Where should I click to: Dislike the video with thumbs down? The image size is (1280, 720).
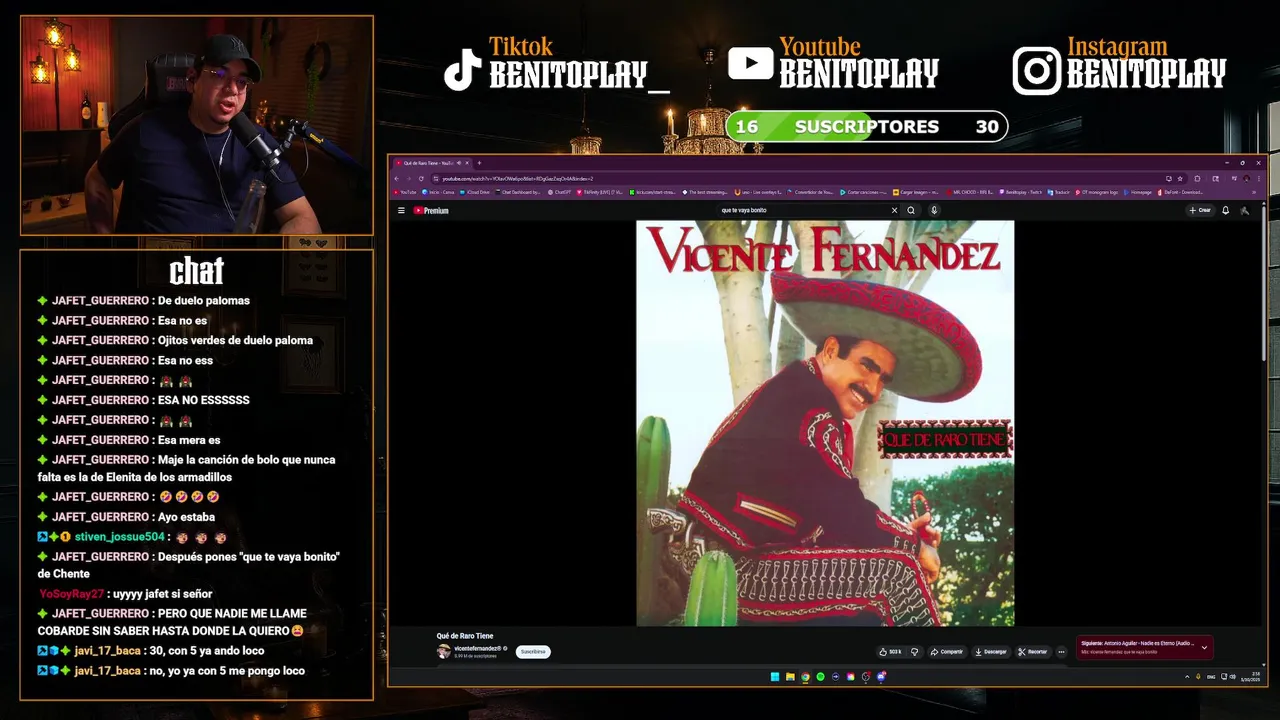pyautogui.click(x=914, y=652)
